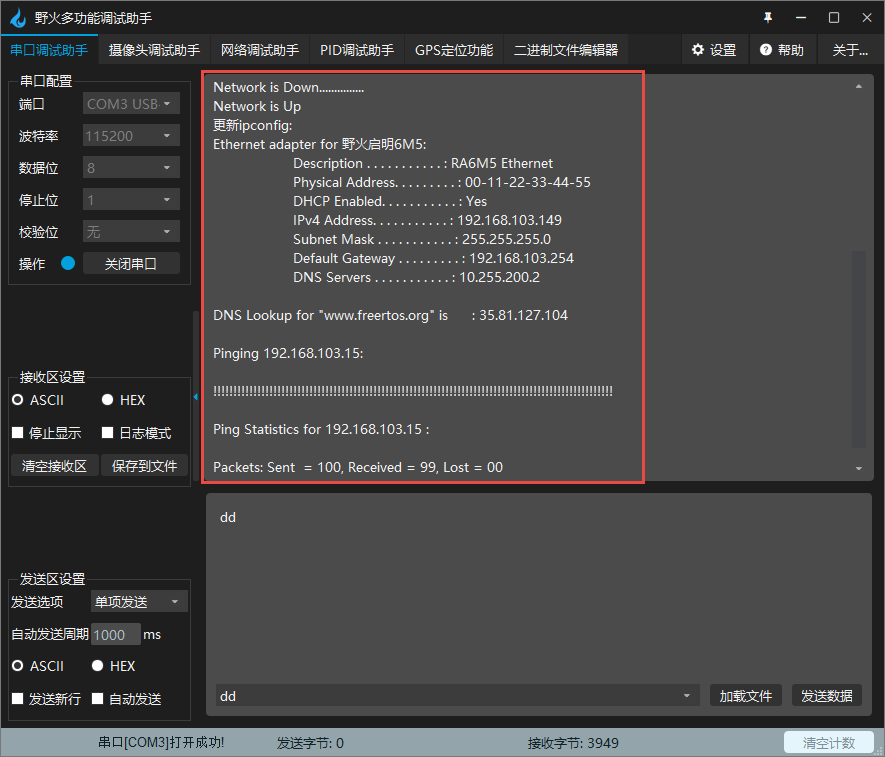Click the 发送数据 button

pyautogui.click(x=827, y=696)
